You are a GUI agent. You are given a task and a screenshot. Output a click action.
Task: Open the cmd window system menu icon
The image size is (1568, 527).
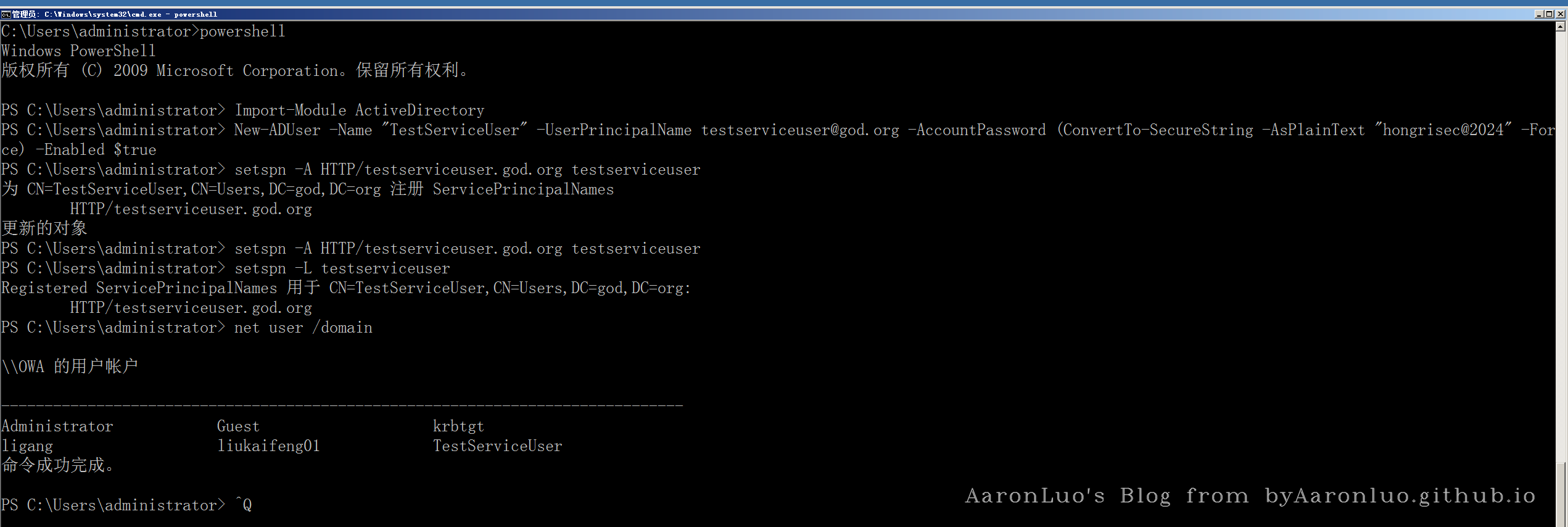6,14
